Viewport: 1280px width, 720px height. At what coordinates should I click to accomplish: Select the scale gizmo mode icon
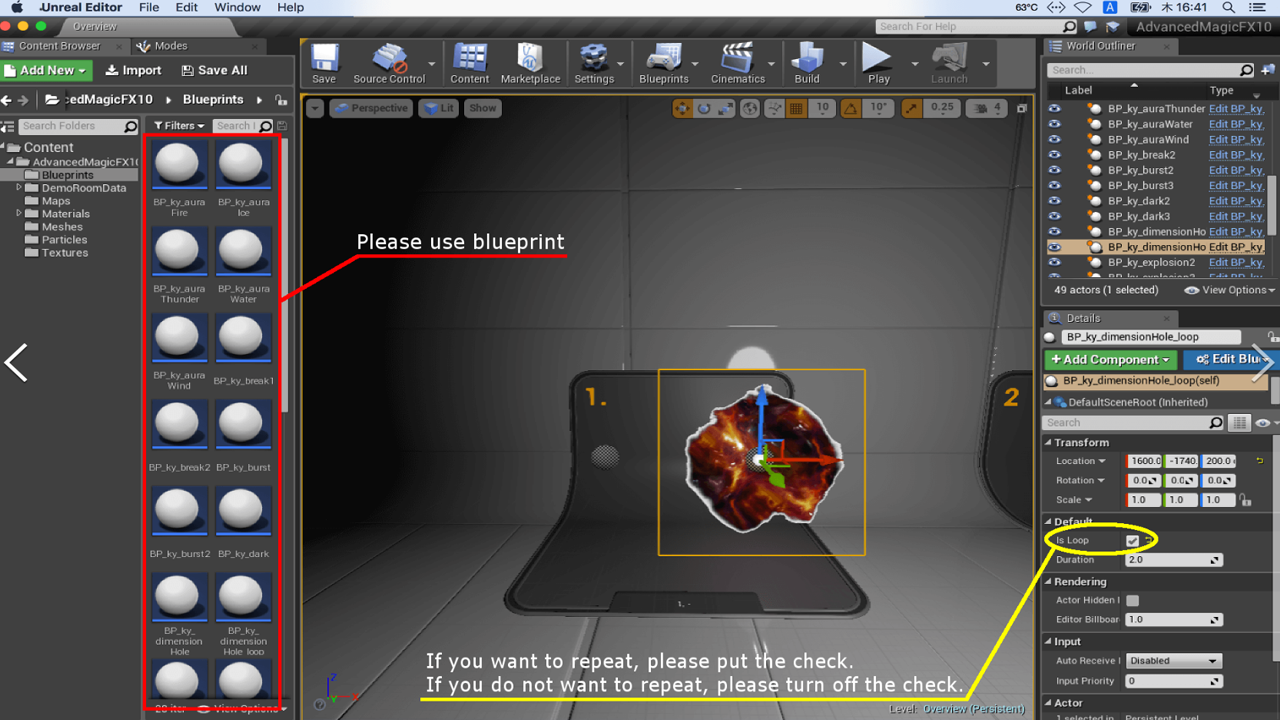(x=726, y=108)
